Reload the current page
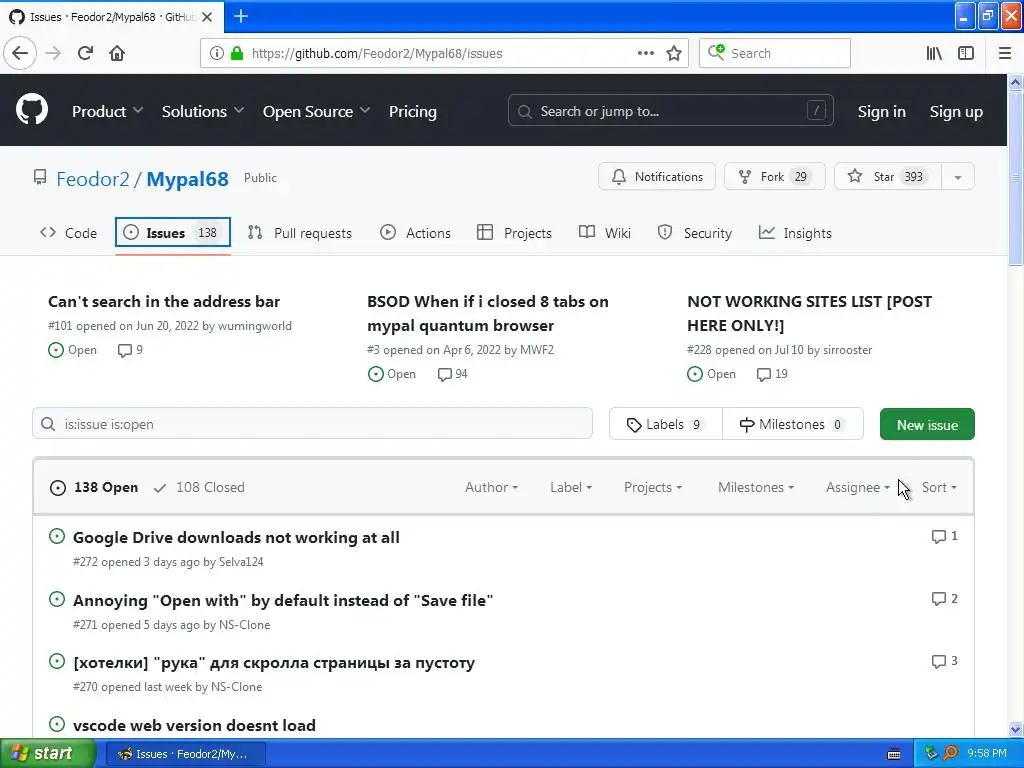 click(86, 53)
